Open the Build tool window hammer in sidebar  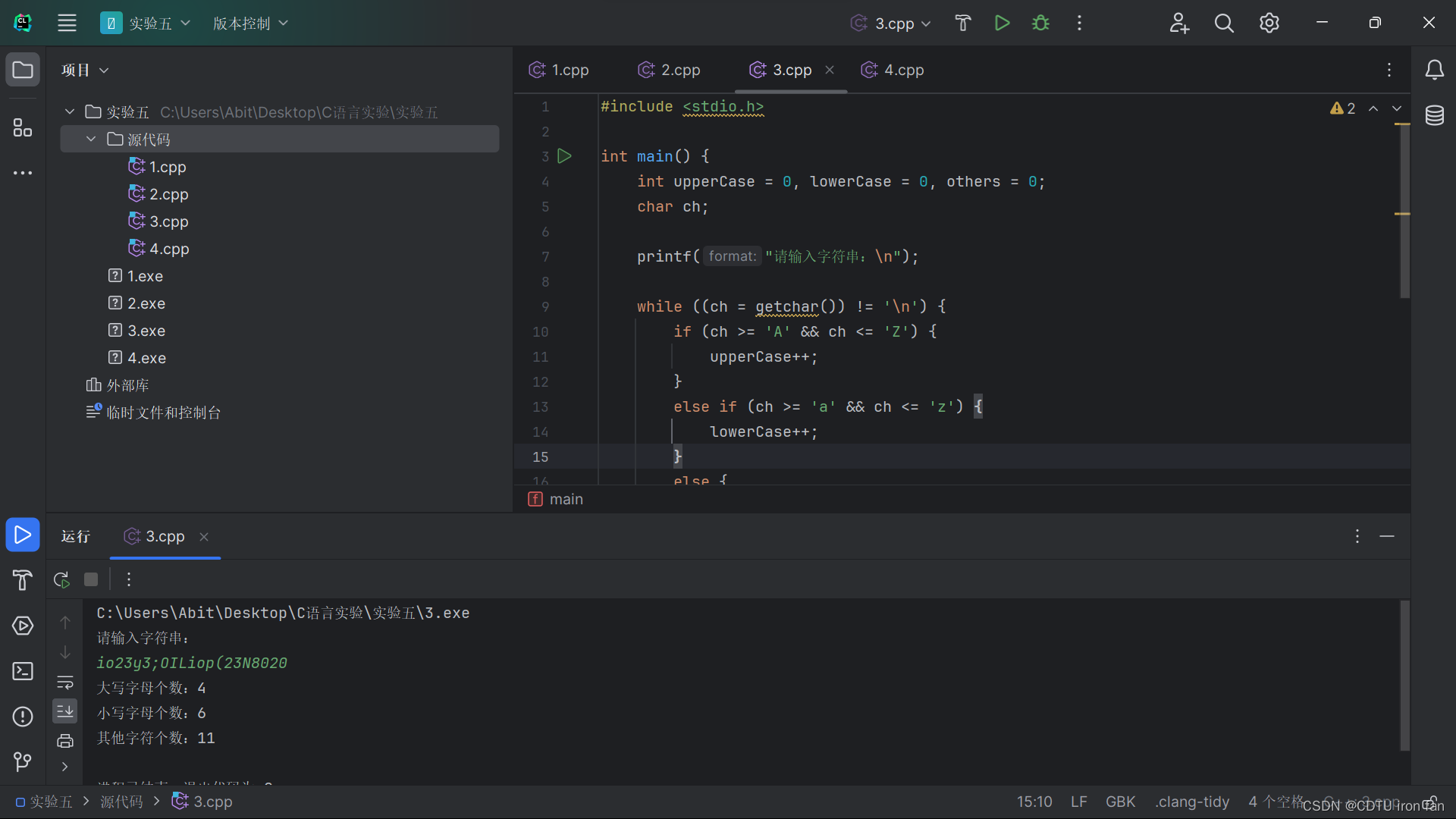tap(23, 580)
